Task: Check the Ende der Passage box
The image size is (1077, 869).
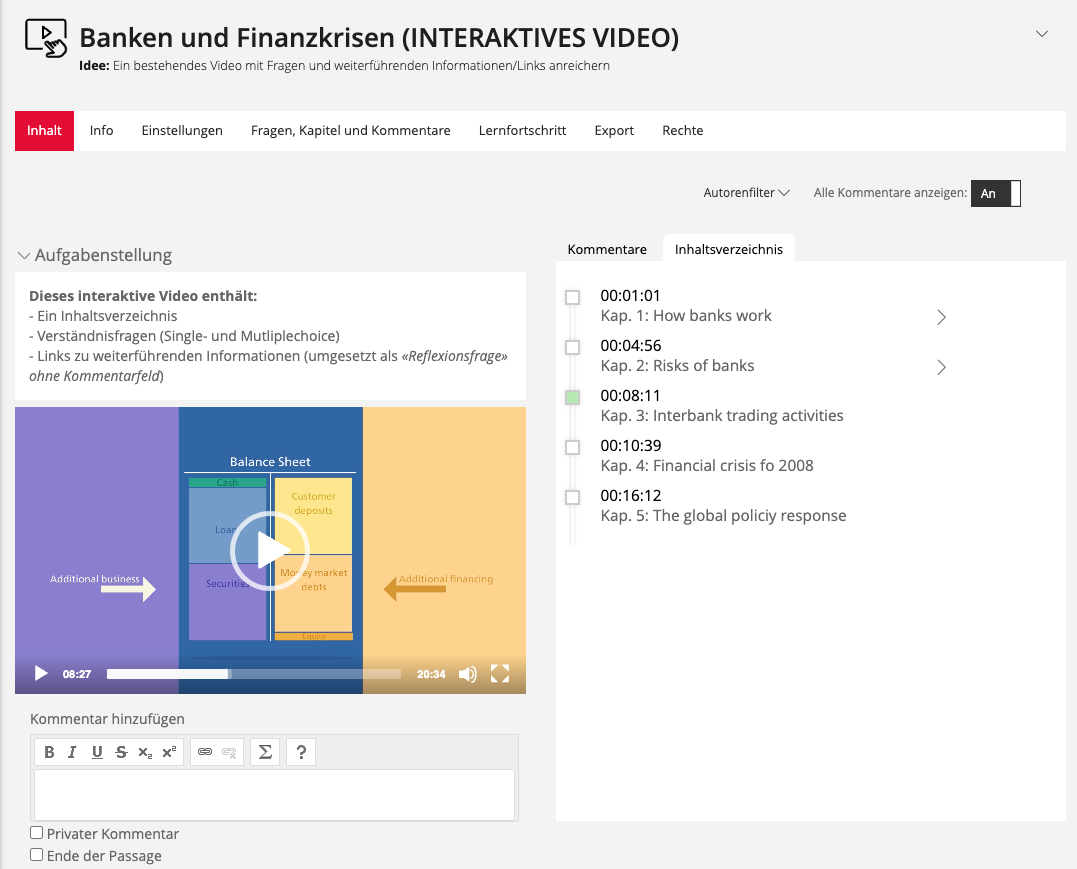Action: coord(37,855)
